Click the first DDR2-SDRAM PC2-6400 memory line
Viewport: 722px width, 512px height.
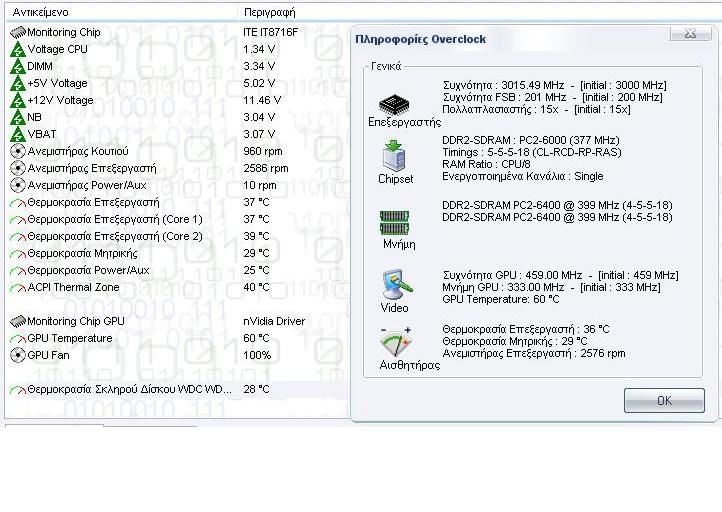pyautogui.click(x=557, y=205)
